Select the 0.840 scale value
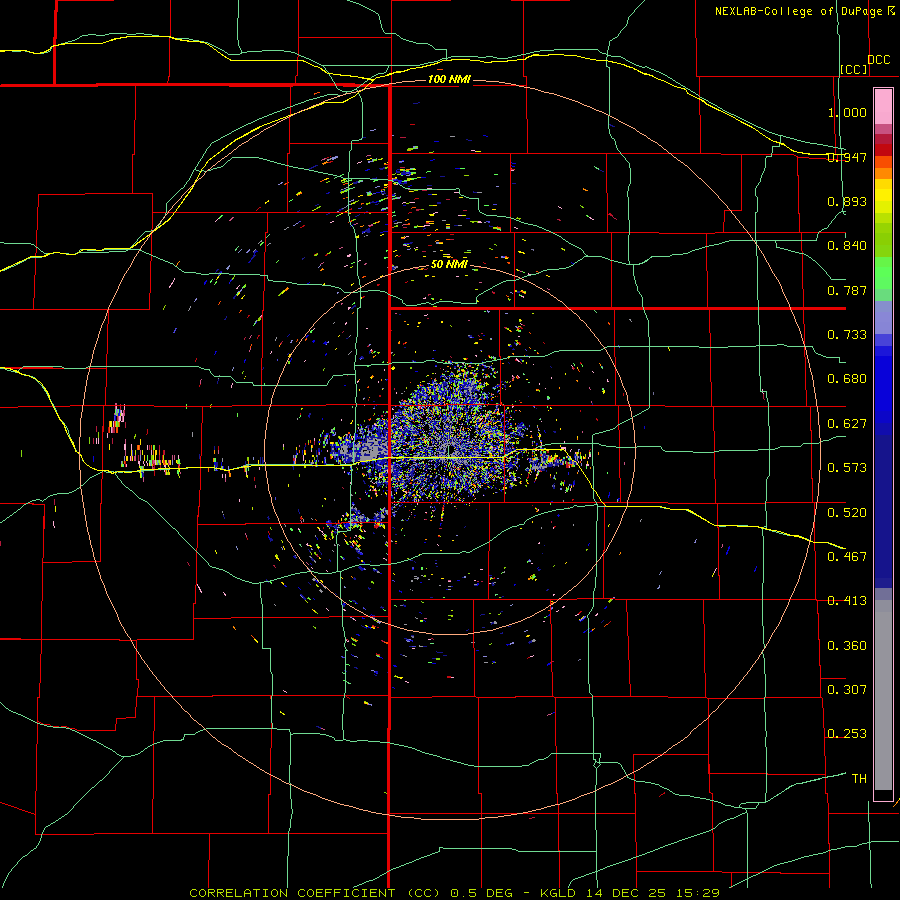 847,246
